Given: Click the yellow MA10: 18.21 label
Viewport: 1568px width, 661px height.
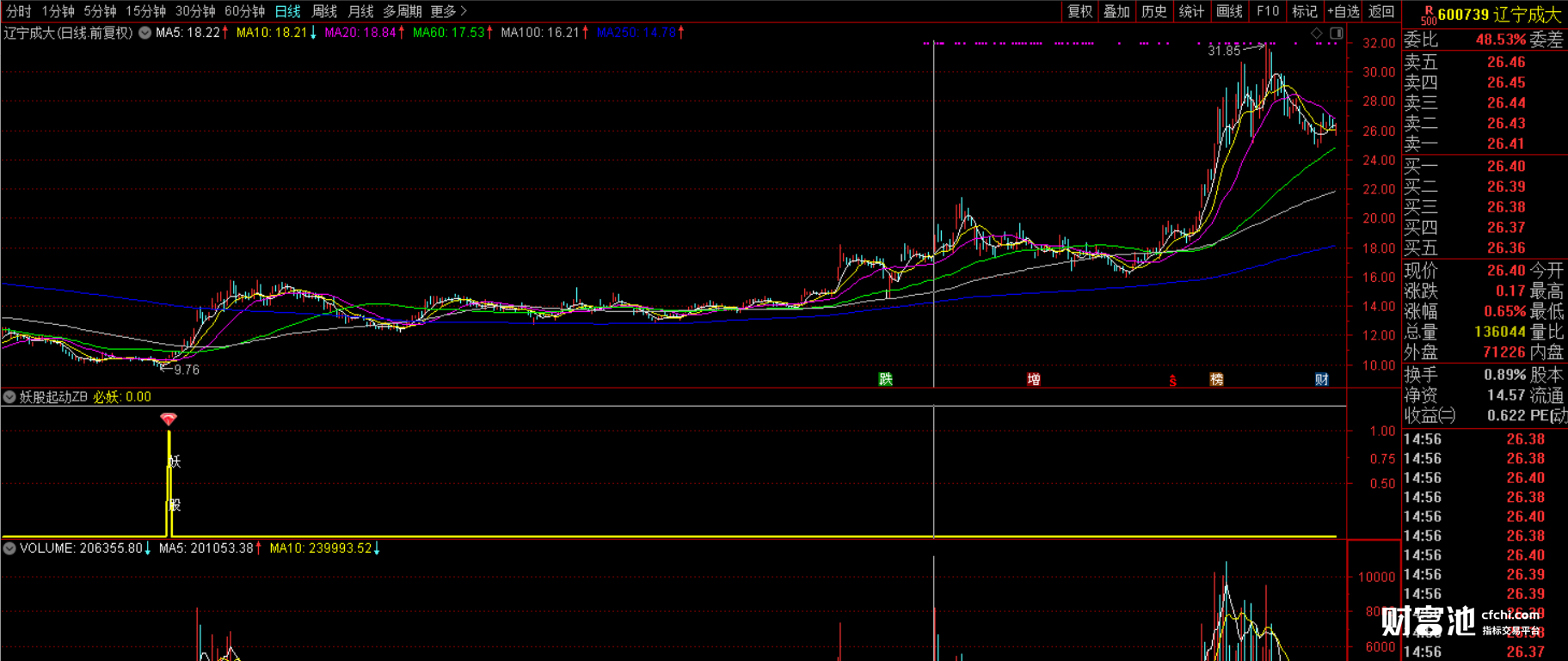Looking at the screenshot, I should tap(277, 33).
